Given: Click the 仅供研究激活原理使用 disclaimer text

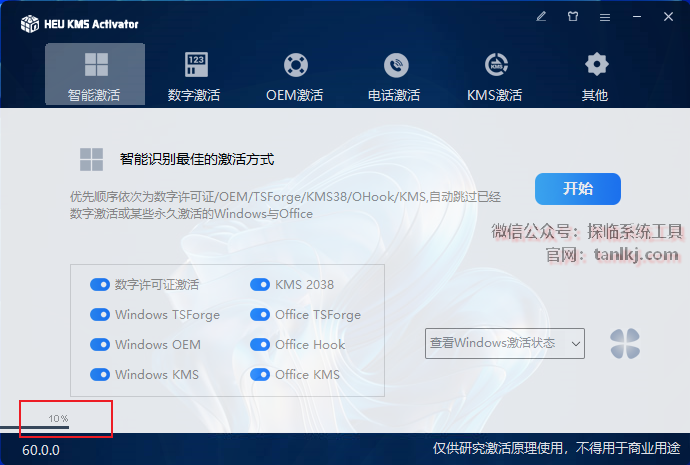Looking at the screenshot, I should coord(557,448).
